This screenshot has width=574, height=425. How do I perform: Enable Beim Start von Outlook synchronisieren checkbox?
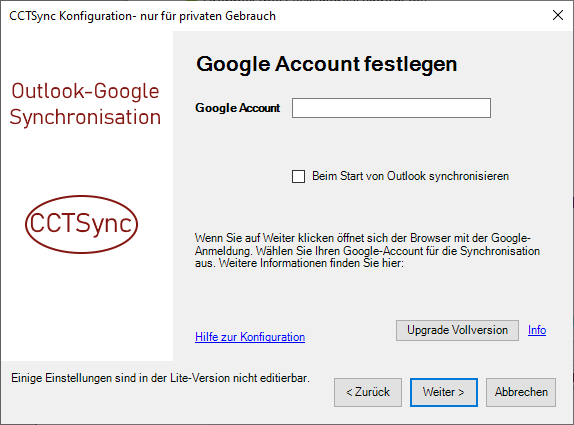(x=298, y=176)
